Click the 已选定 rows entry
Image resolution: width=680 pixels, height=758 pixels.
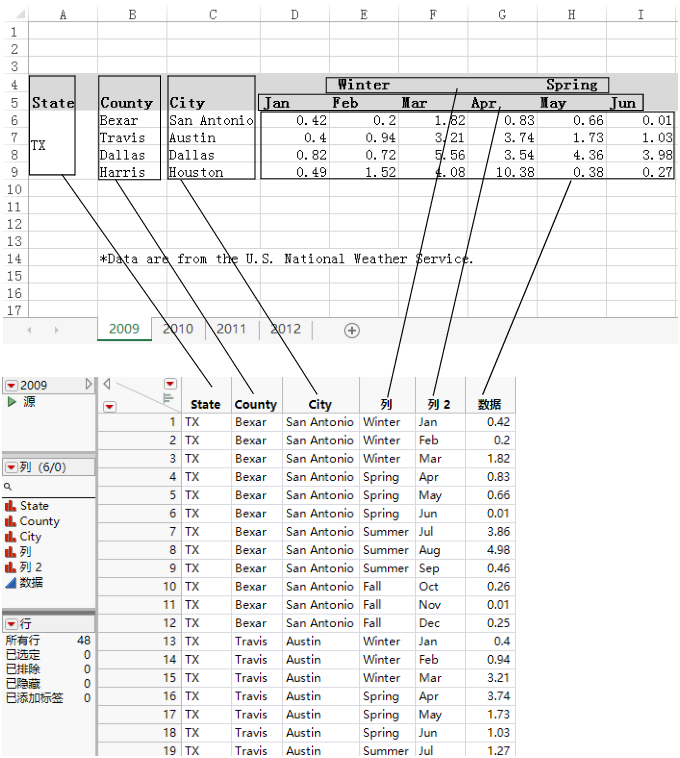tap(48, 655)
